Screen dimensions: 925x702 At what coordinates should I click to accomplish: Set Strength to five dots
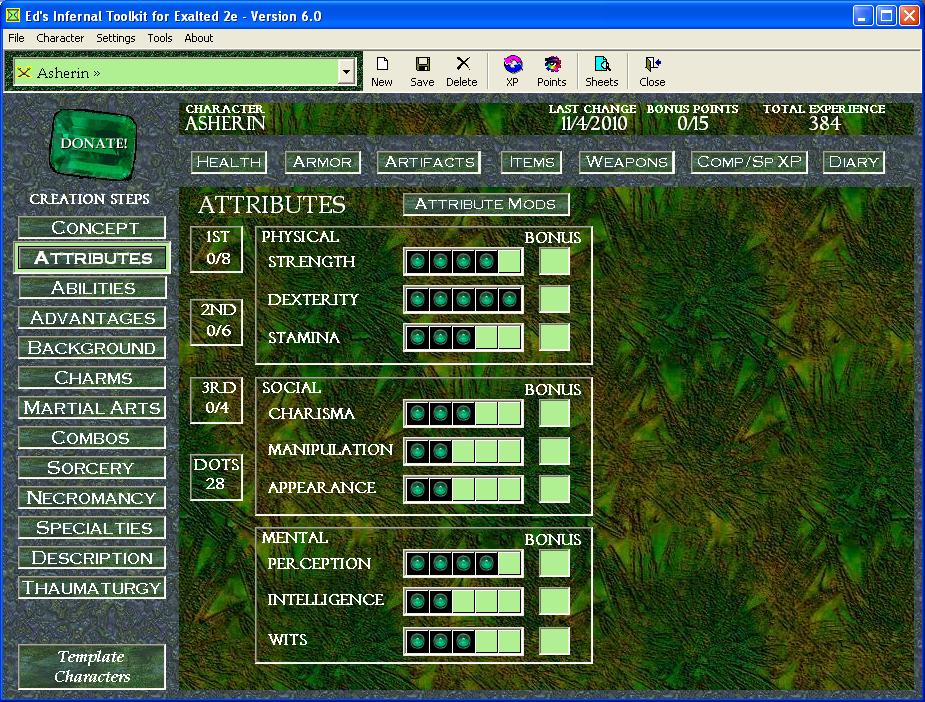pos(509,261)
